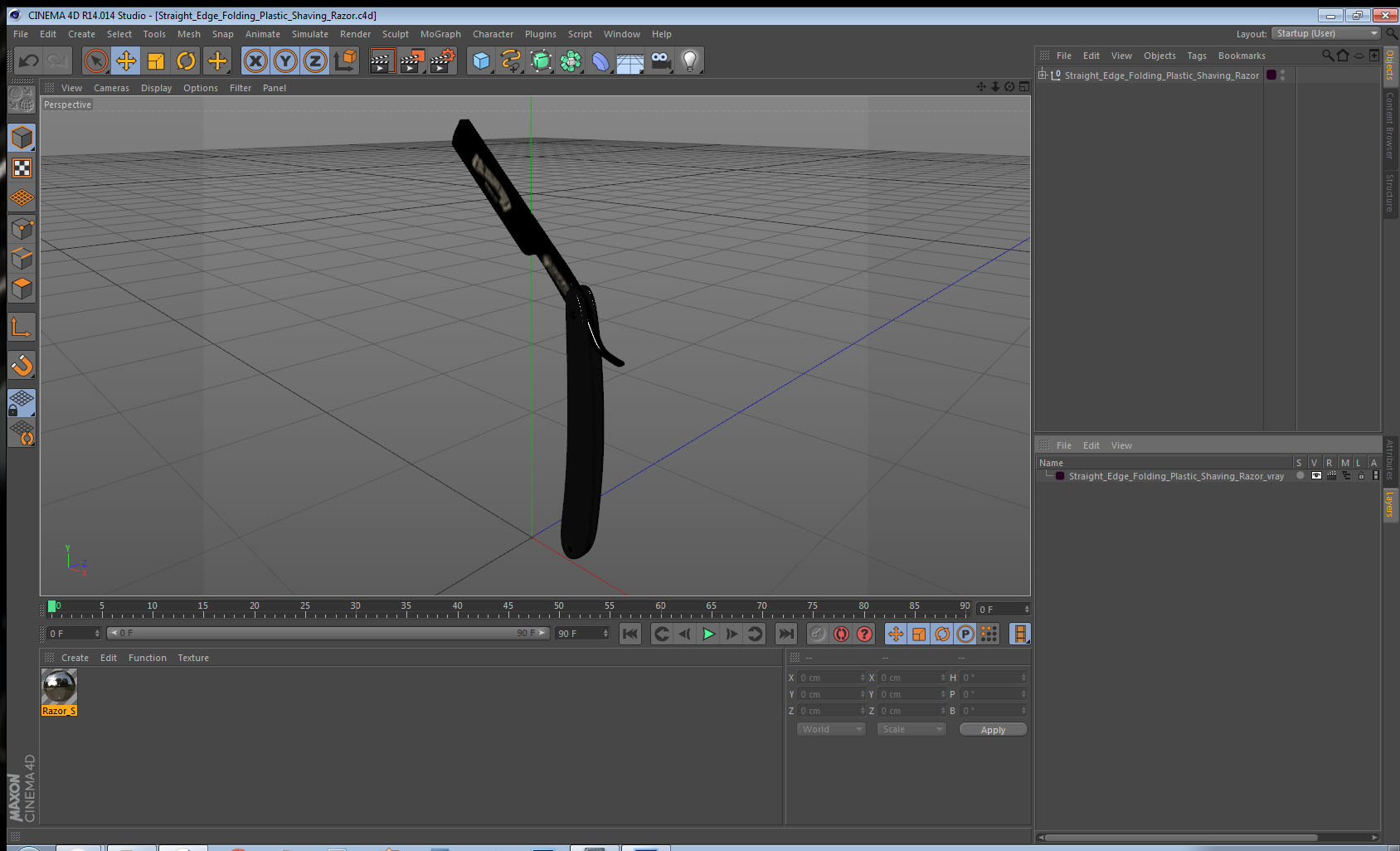This screenshot has width=1400, height=851.
Task: Switch the coordinate system icon
Action: (345, 61)
